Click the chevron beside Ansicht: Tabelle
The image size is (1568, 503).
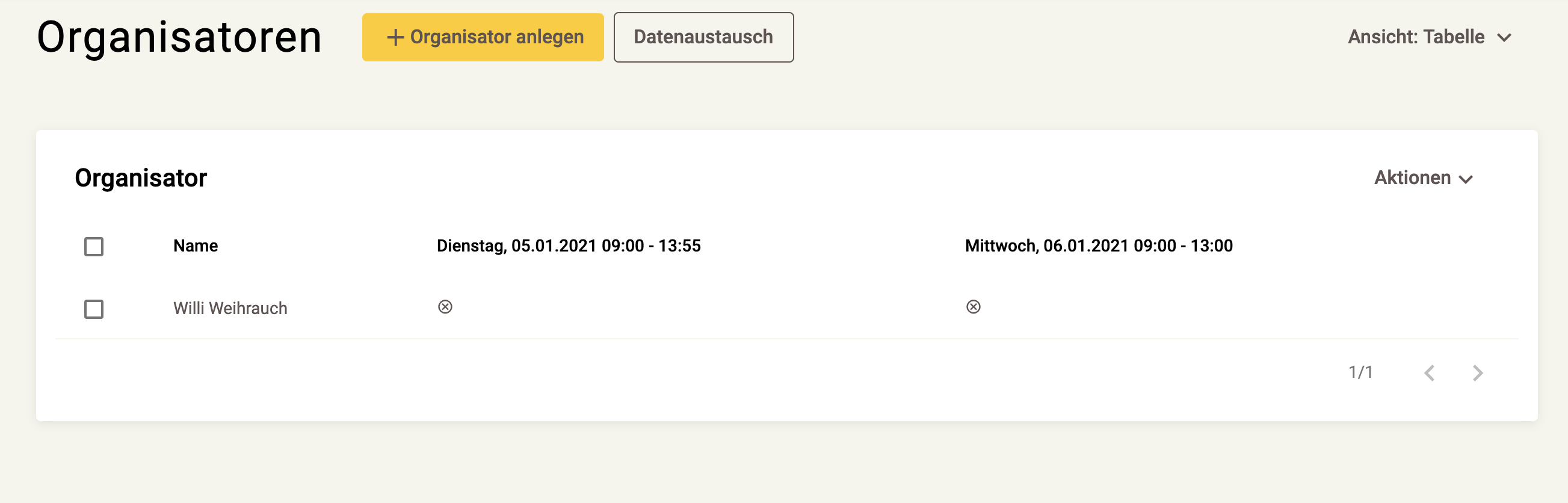coord(1504,38)
